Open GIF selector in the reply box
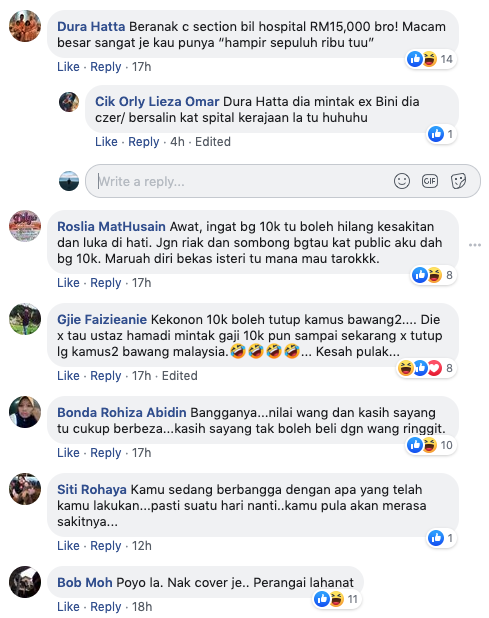 click(x=430, y=181)
